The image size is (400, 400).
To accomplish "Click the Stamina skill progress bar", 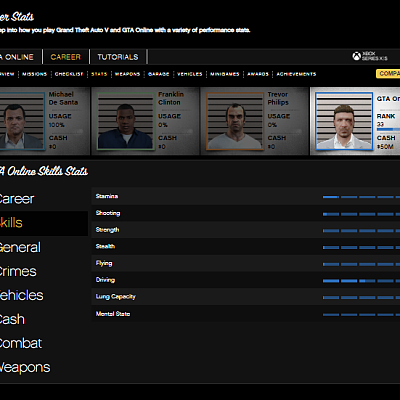I will [361, 197].
